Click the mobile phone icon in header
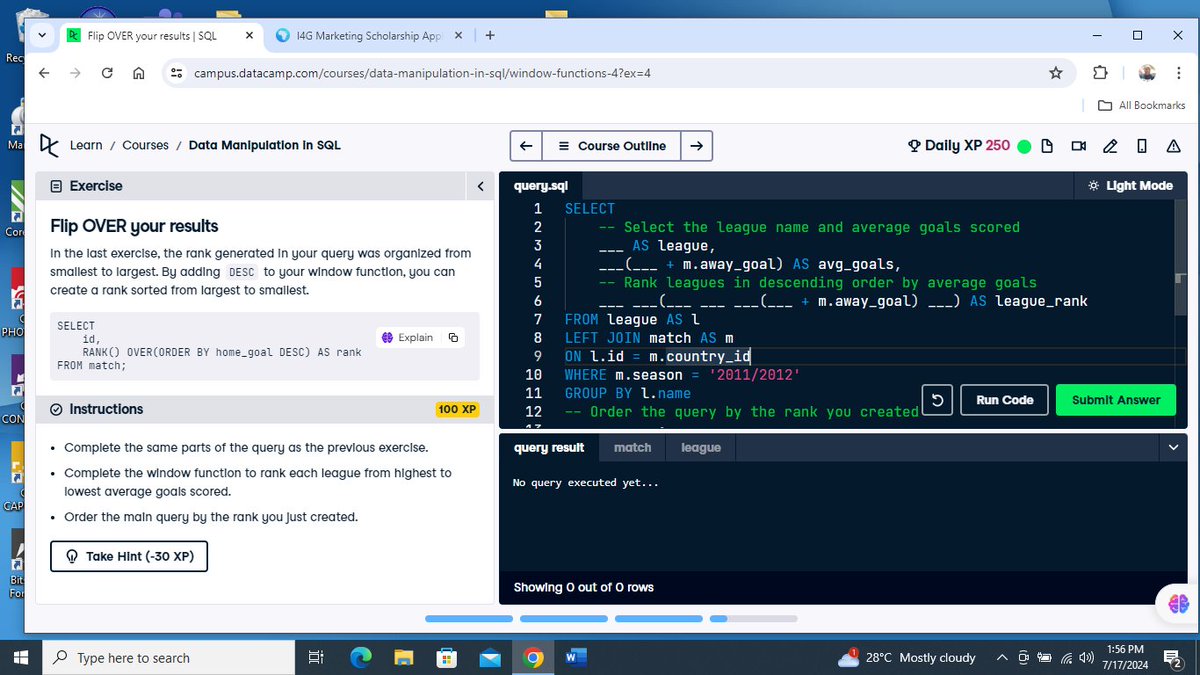The height and width of the screenshot is (675, 1200). coord(1141,146)
